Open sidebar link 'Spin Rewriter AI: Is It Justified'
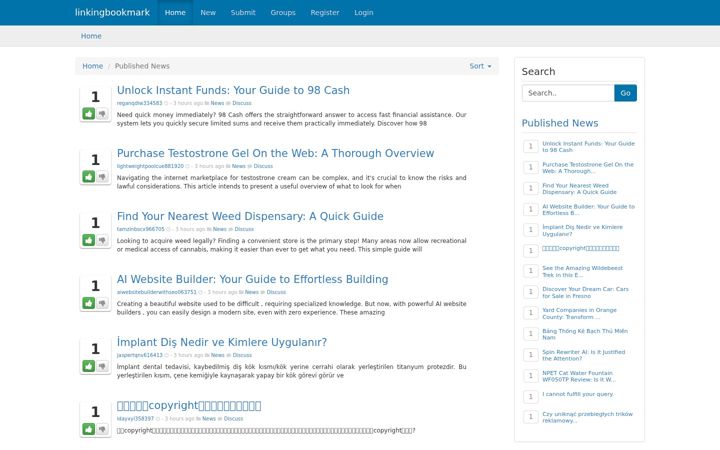 coord(584,355)
